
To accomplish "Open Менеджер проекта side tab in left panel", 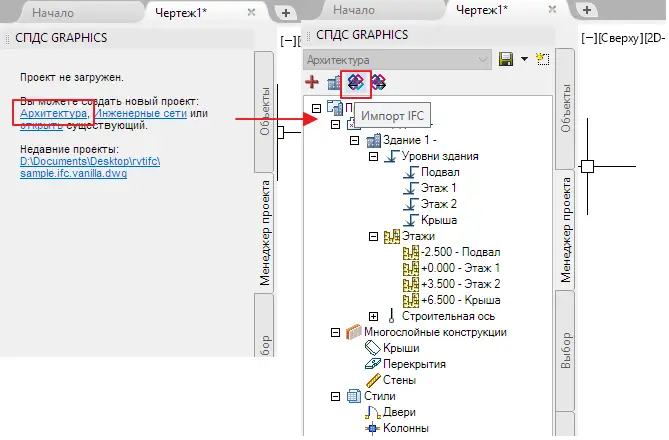I will point(265,233).
